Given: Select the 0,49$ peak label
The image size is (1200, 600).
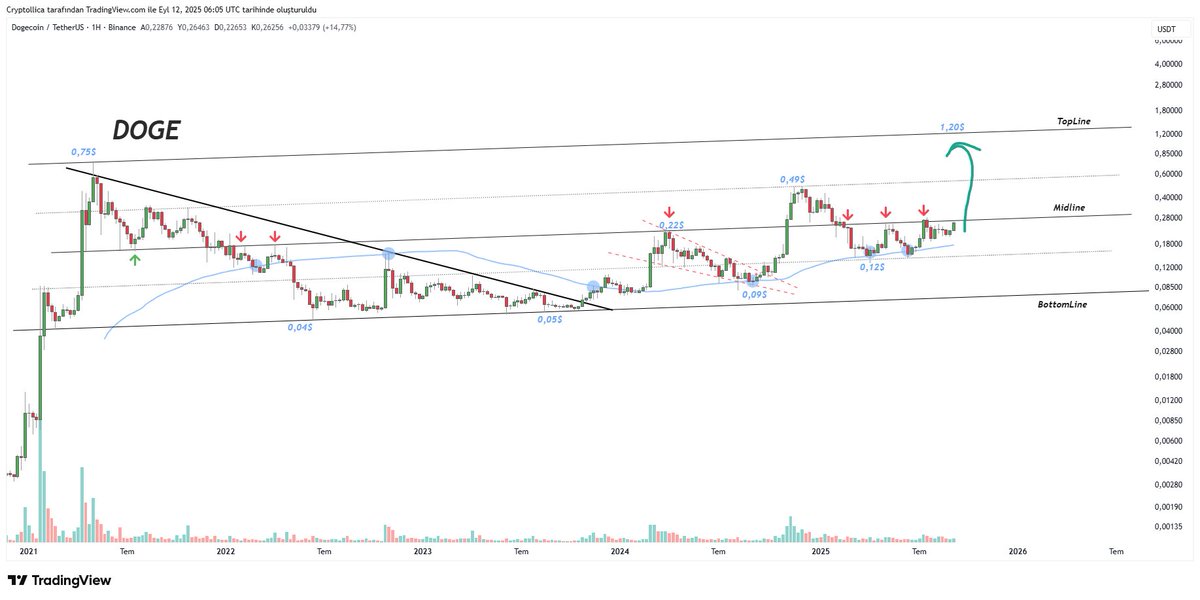Looking at the screenshot, I should tap(792, 180).
